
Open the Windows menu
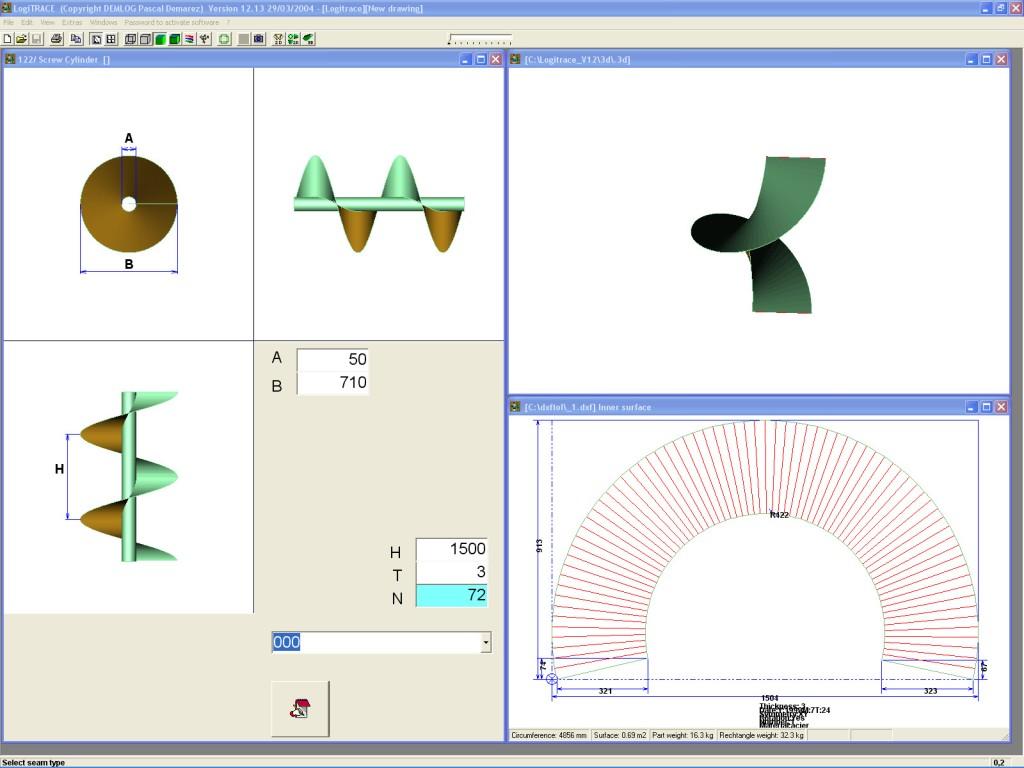pyautogui.click(x=103, y=22)
